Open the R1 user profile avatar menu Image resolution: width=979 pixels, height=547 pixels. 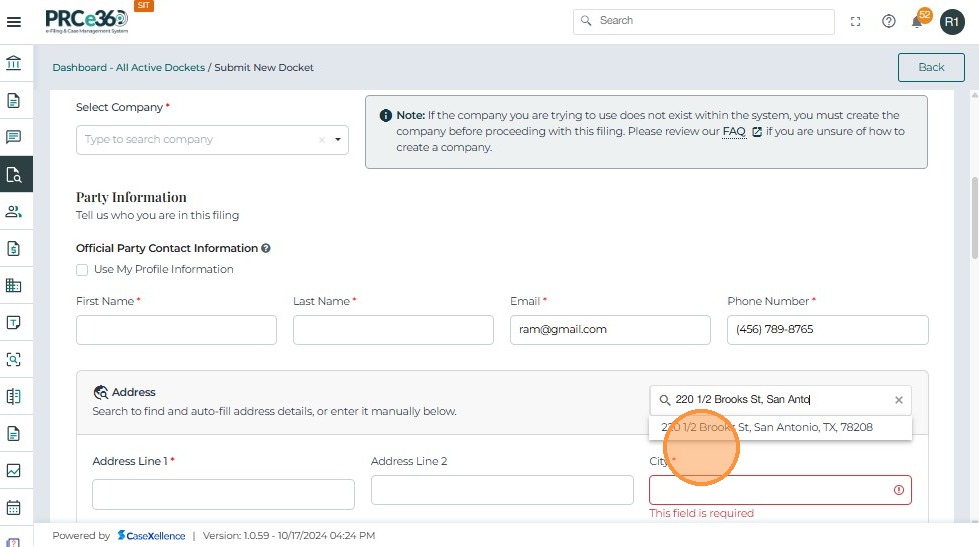point(951,21)
